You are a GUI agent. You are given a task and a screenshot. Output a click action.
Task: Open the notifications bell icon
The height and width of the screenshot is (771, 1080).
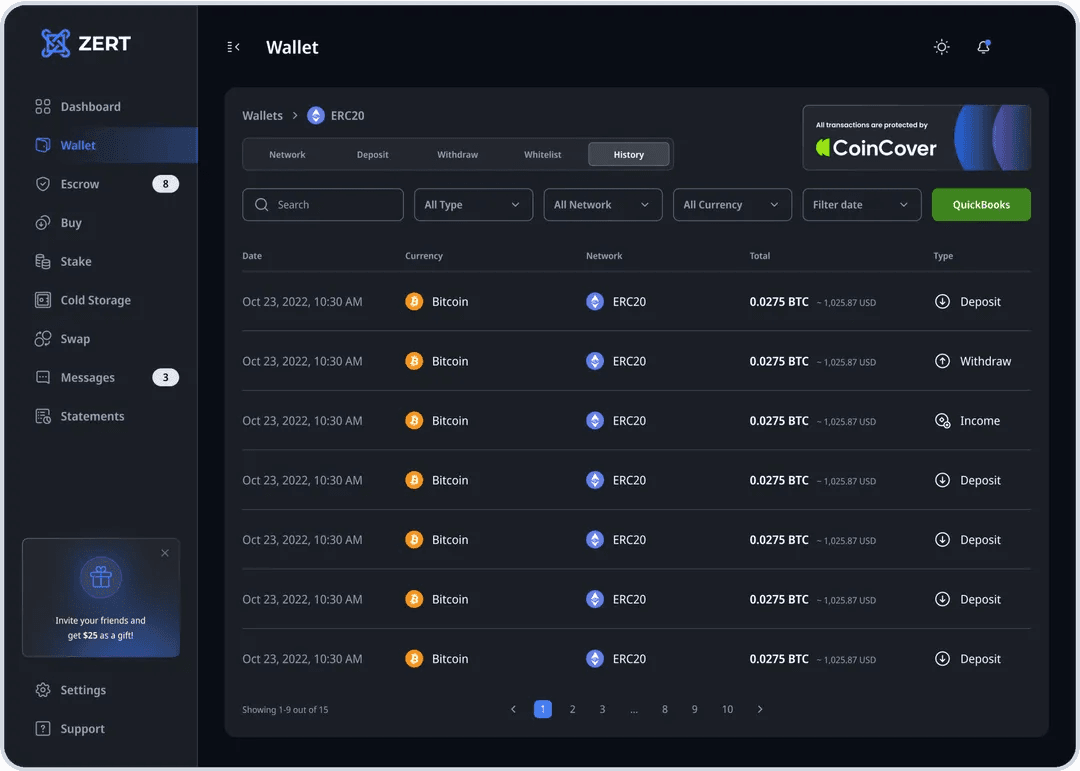click(983, 47)
